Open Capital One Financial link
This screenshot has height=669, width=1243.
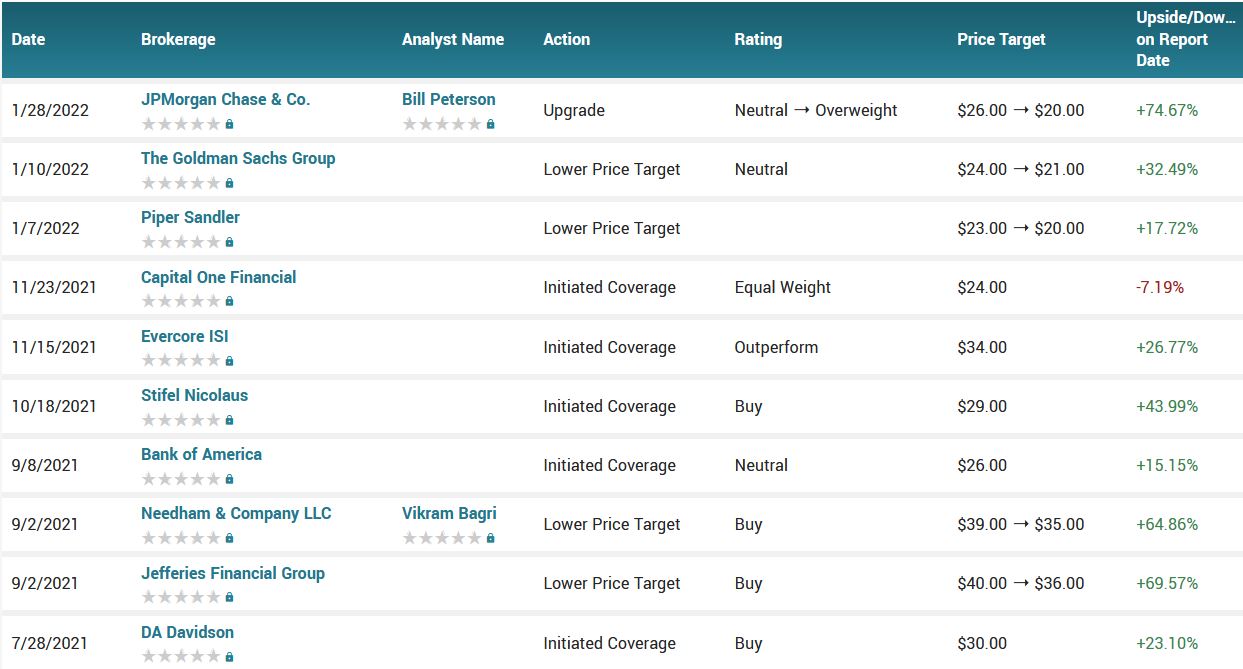pyautogui.click(x=219, y=277)
